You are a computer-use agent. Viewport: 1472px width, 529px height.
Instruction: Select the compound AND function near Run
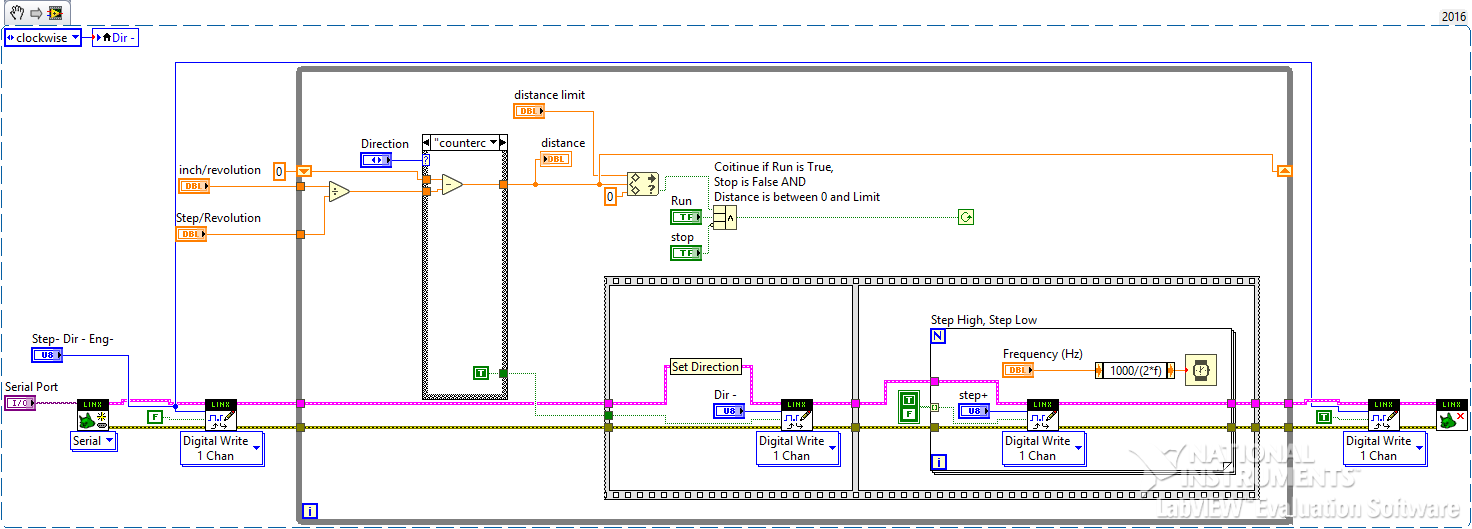click(x=725, y=219)
